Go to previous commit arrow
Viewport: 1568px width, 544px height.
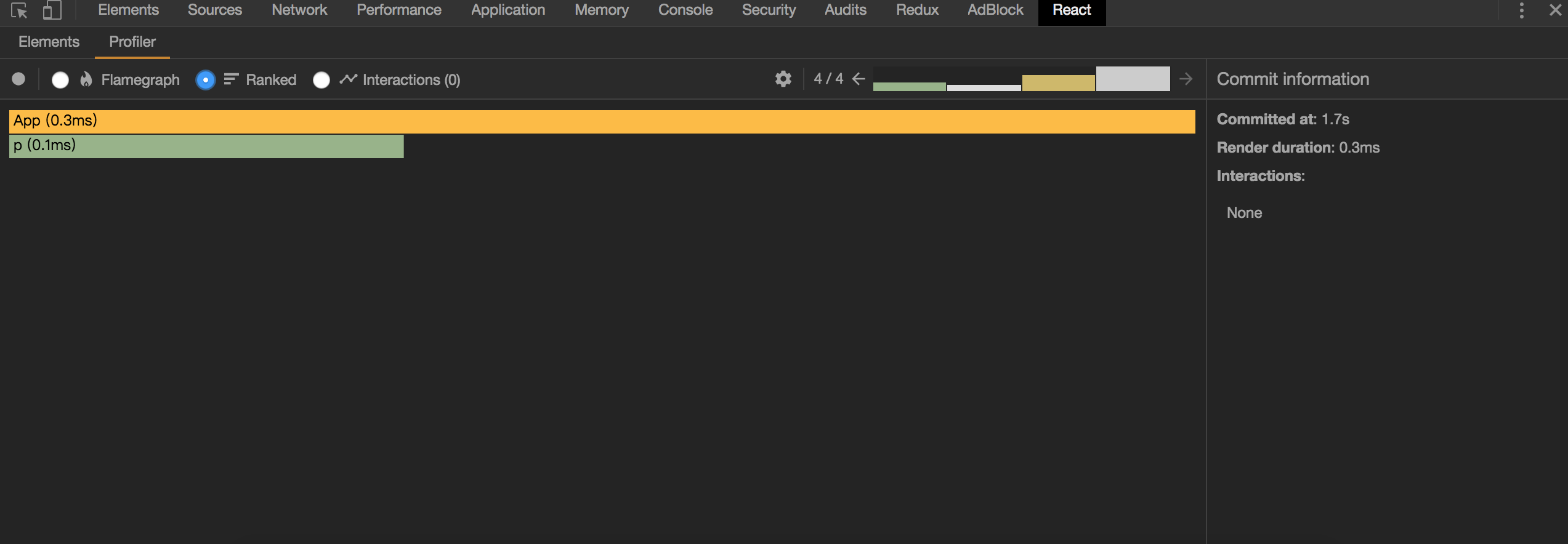coord(859,79)
